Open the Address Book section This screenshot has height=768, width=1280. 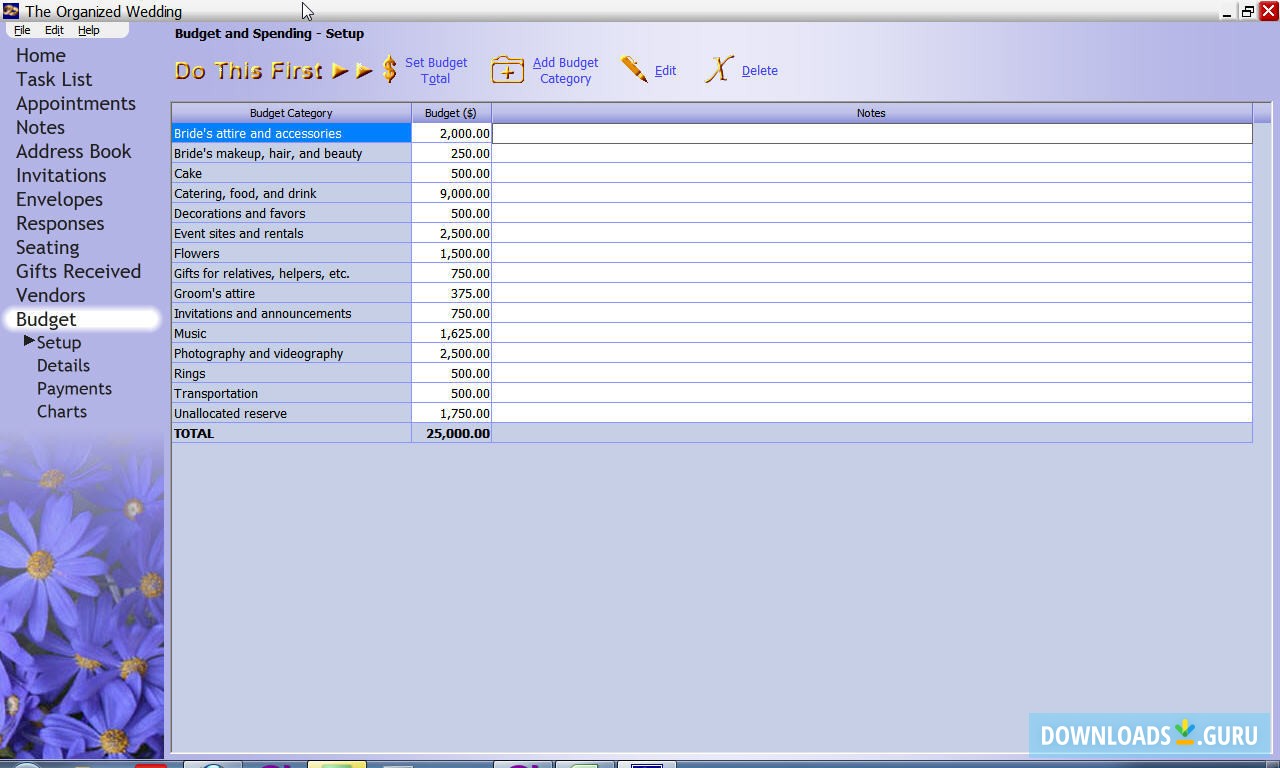[x=73, y=151]
